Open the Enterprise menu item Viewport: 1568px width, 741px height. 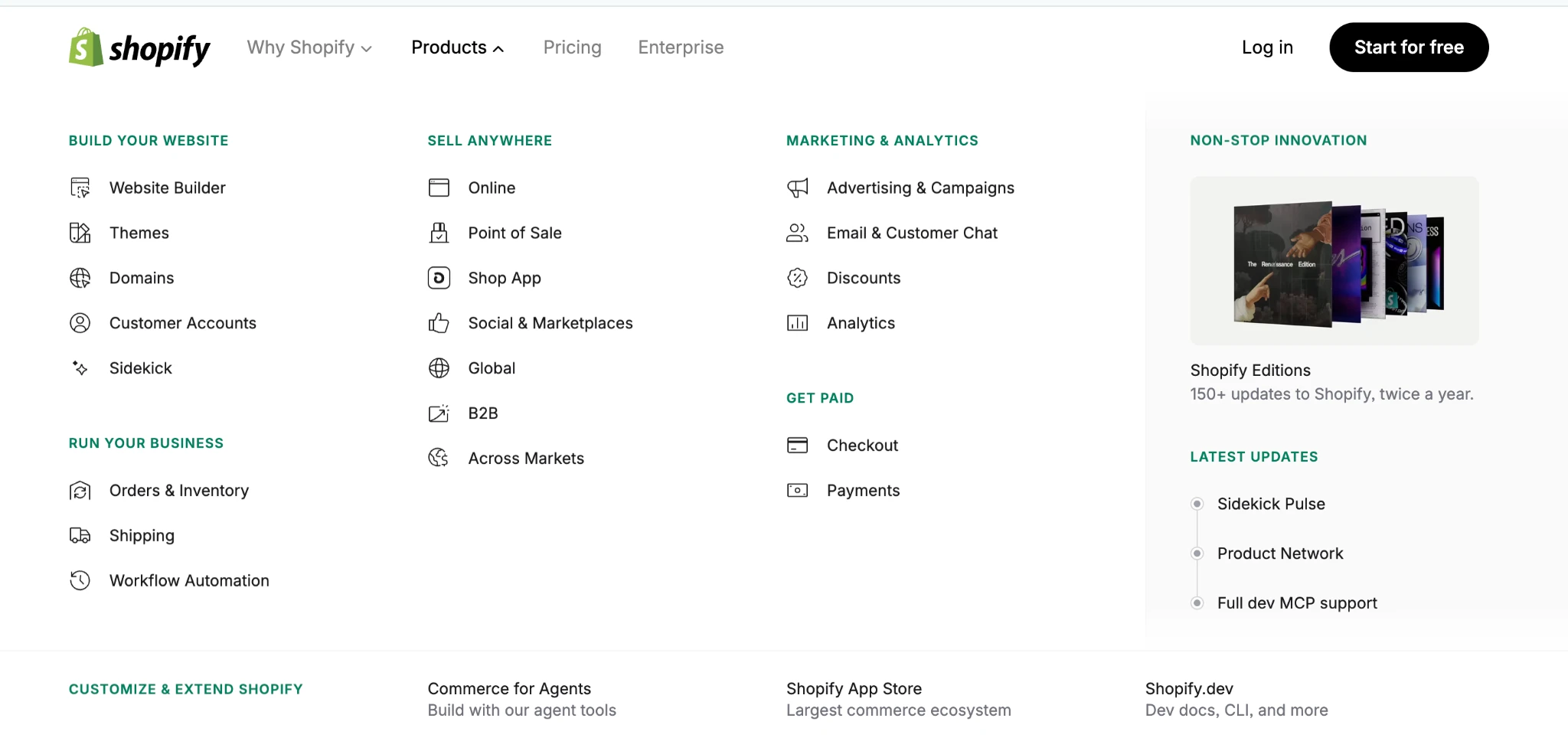point(681,47)
